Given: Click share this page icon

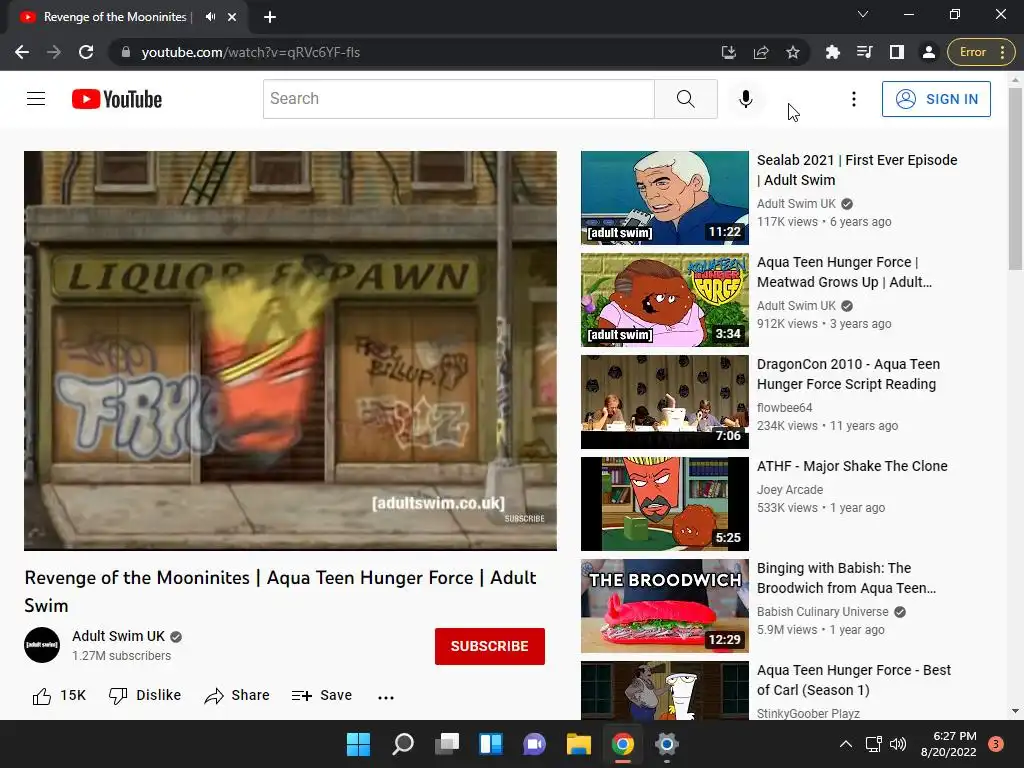Looking at the screenshot, I should [761, 52].
